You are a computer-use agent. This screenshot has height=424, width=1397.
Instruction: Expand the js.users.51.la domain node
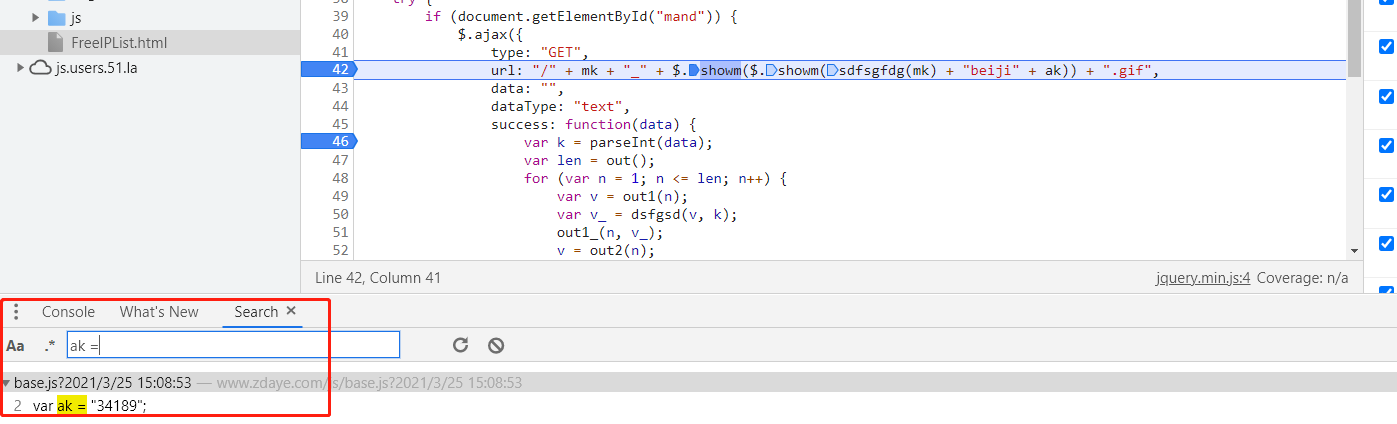(19, 68)
